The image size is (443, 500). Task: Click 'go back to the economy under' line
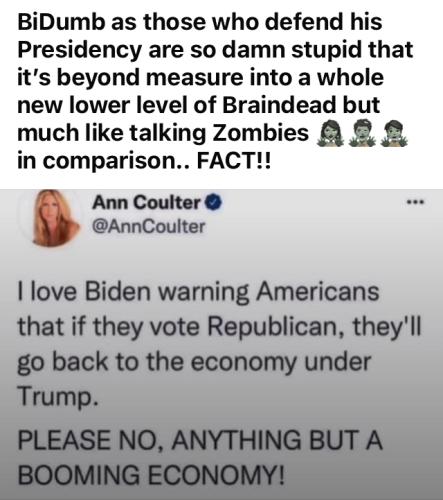(x=194, y=362)
